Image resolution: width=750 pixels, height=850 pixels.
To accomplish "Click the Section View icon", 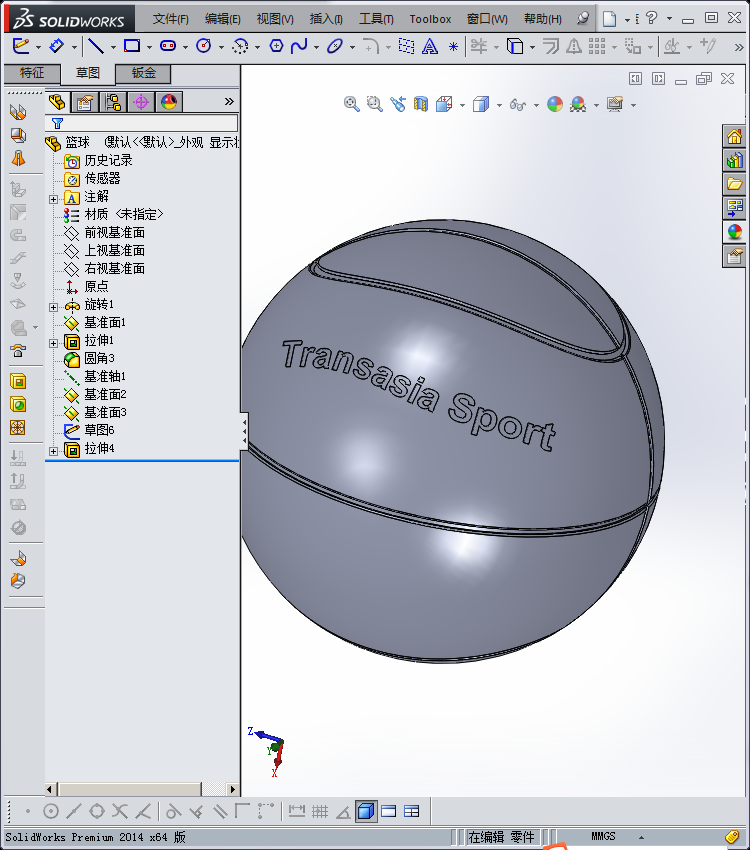I will click(x=421, y=104).
